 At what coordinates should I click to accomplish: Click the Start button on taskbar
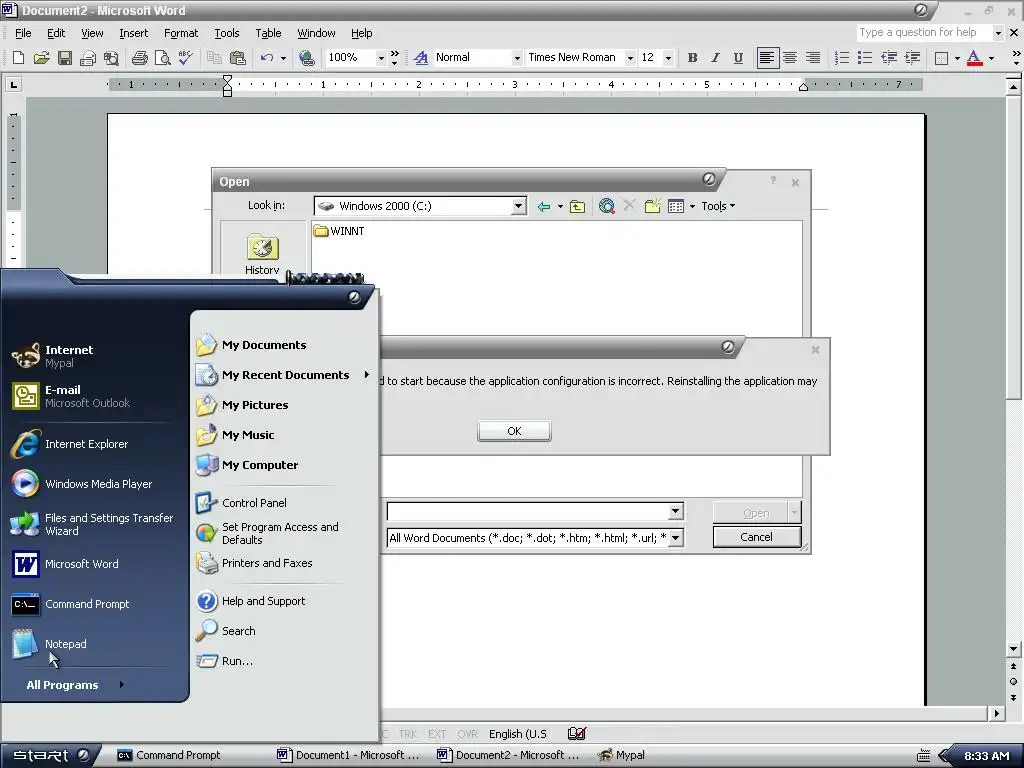click(50, 755)
